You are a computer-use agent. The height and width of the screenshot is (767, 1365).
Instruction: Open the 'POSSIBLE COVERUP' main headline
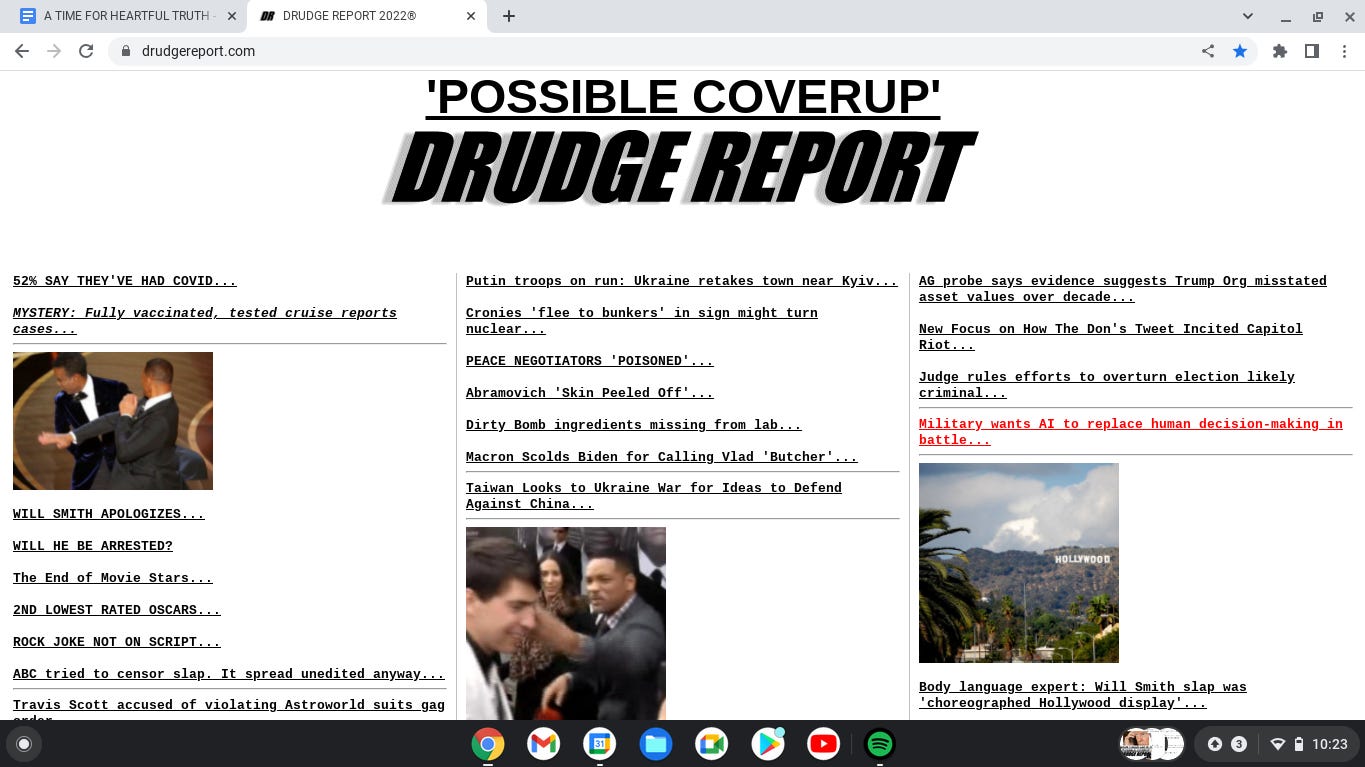pos(683,97)
